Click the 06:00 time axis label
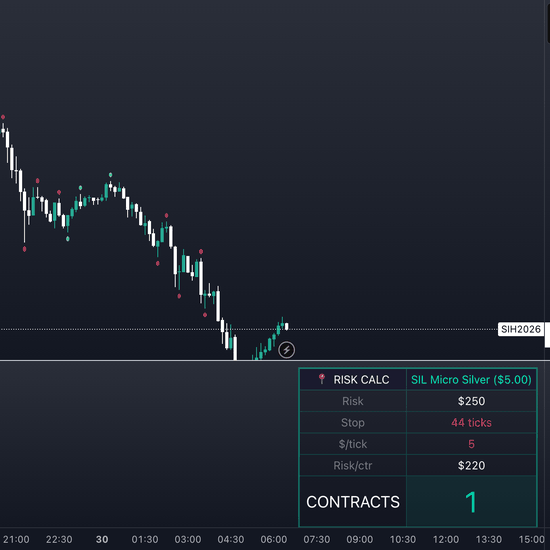 pos(274,539)
